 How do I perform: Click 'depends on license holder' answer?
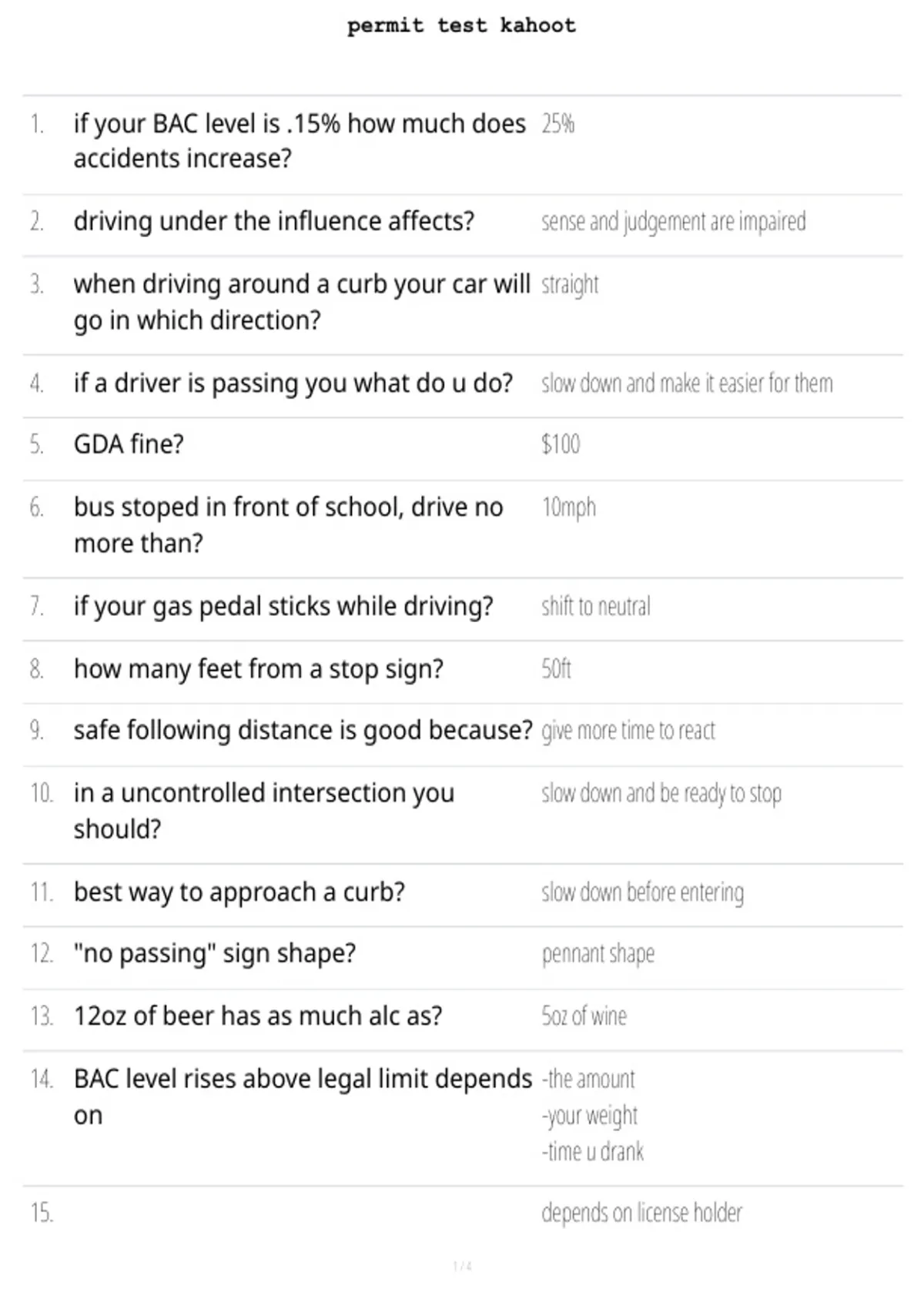[641, 1213]
